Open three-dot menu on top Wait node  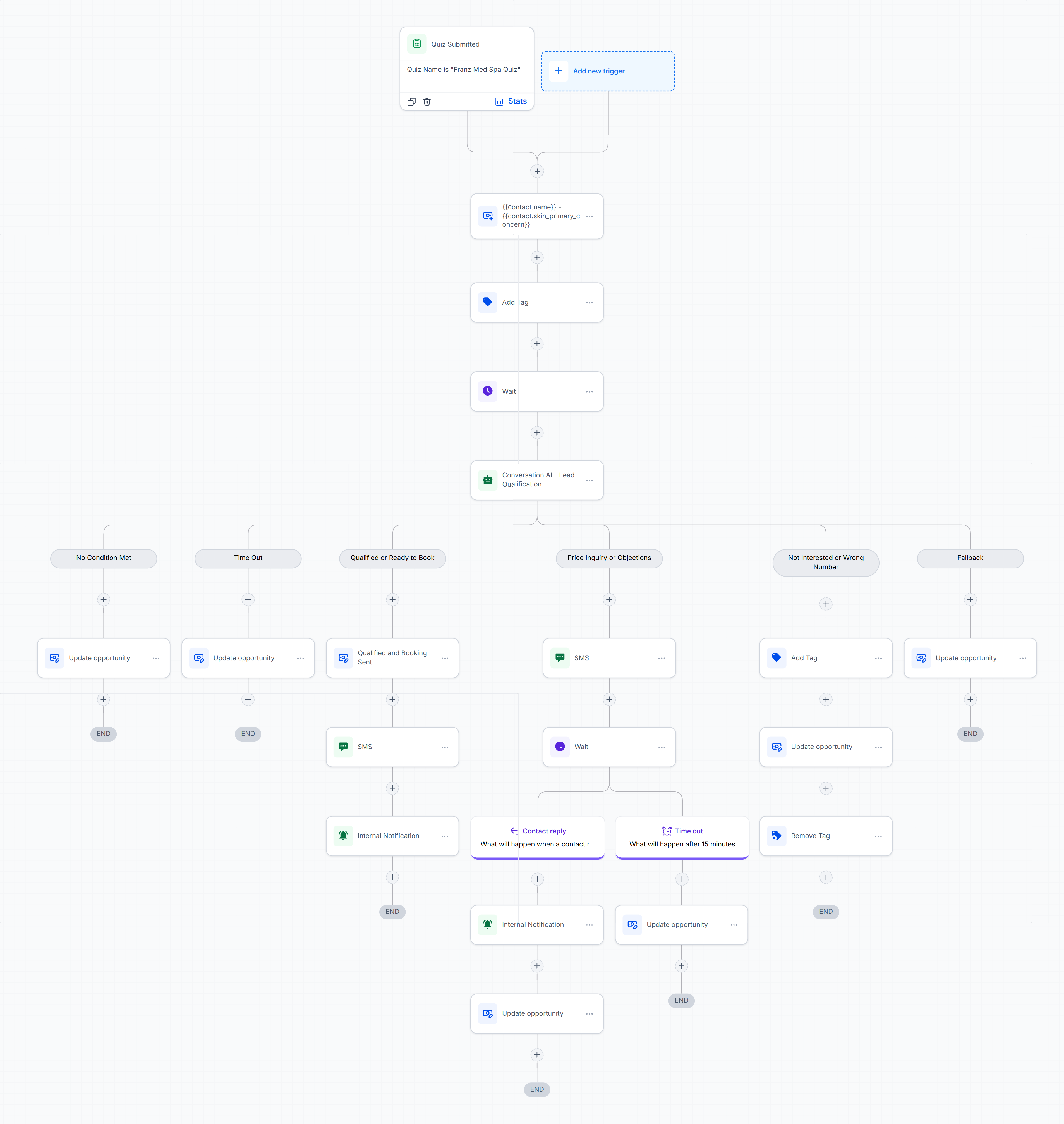(x=589, y=392)
